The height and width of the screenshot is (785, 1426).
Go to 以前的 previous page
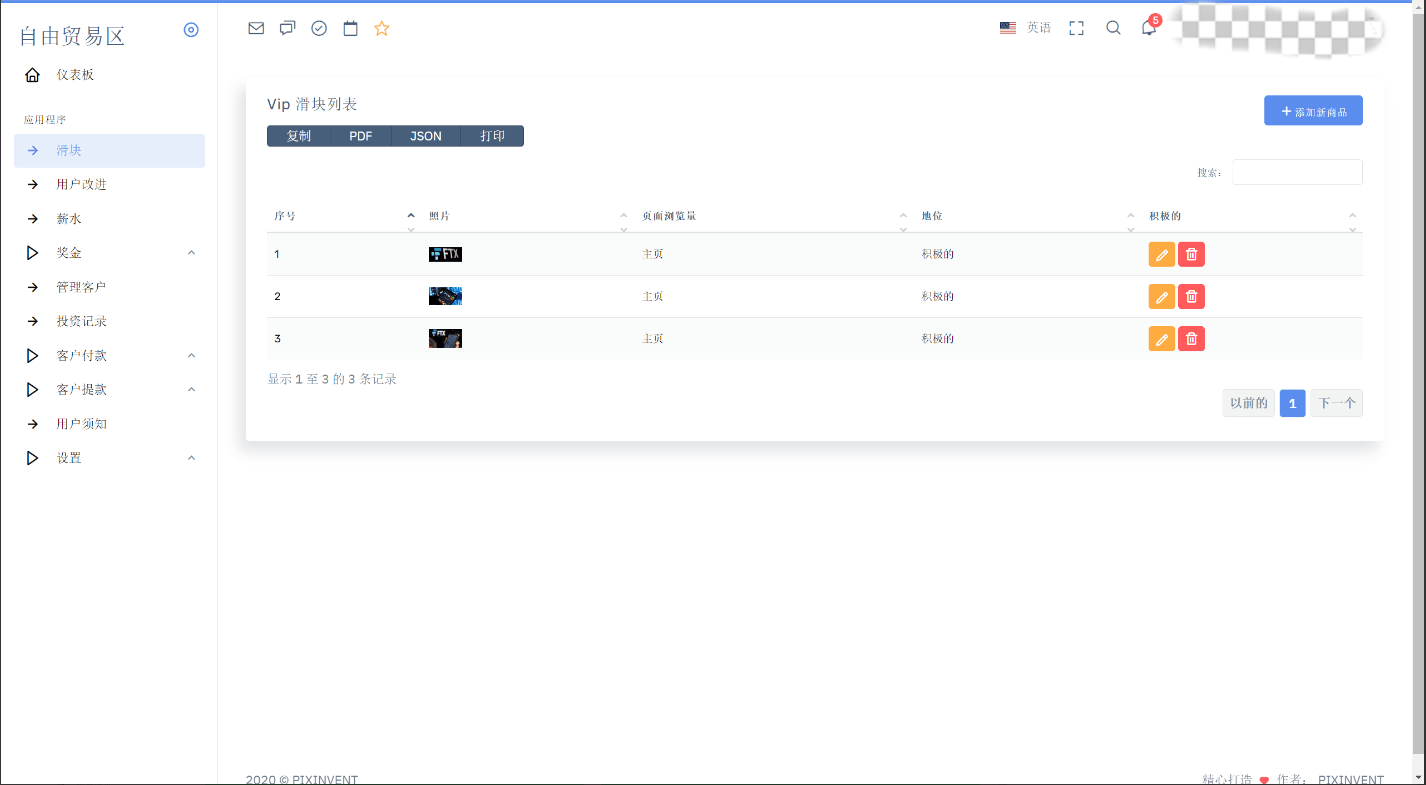[x=1249, y=403]
